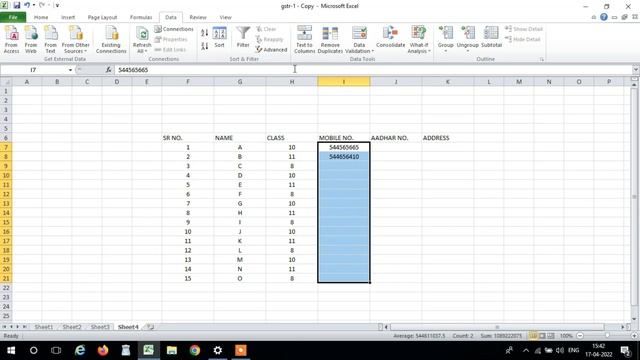Click Show Detail
Viewport: 640px width, 360px height.
coord(524,29)
